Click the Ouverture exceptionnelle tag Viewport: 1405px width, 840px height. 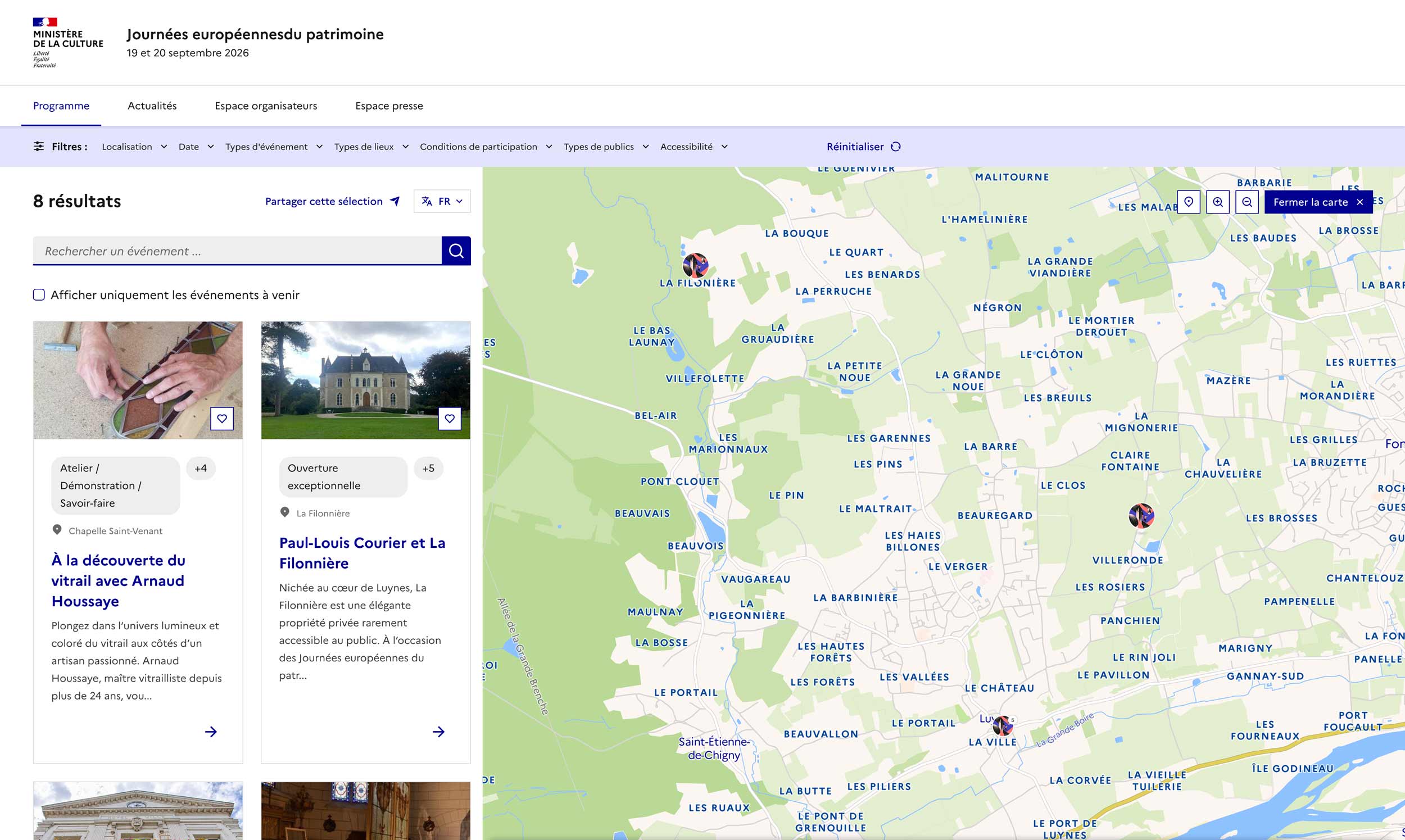pyautogui.click(x=343, y=476)
